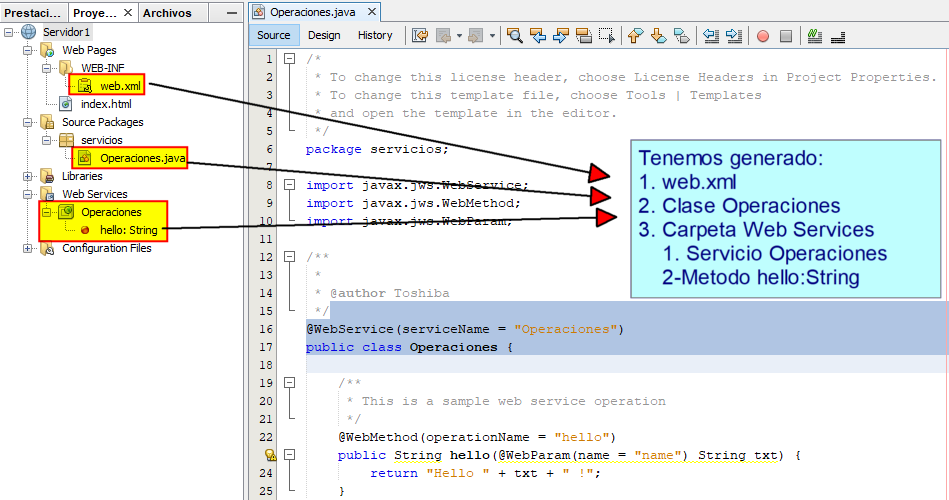The width and height of the screenshot is (949, 500).
Task: Select 'hello: String' tree row
Action: (x=128, y=230)
